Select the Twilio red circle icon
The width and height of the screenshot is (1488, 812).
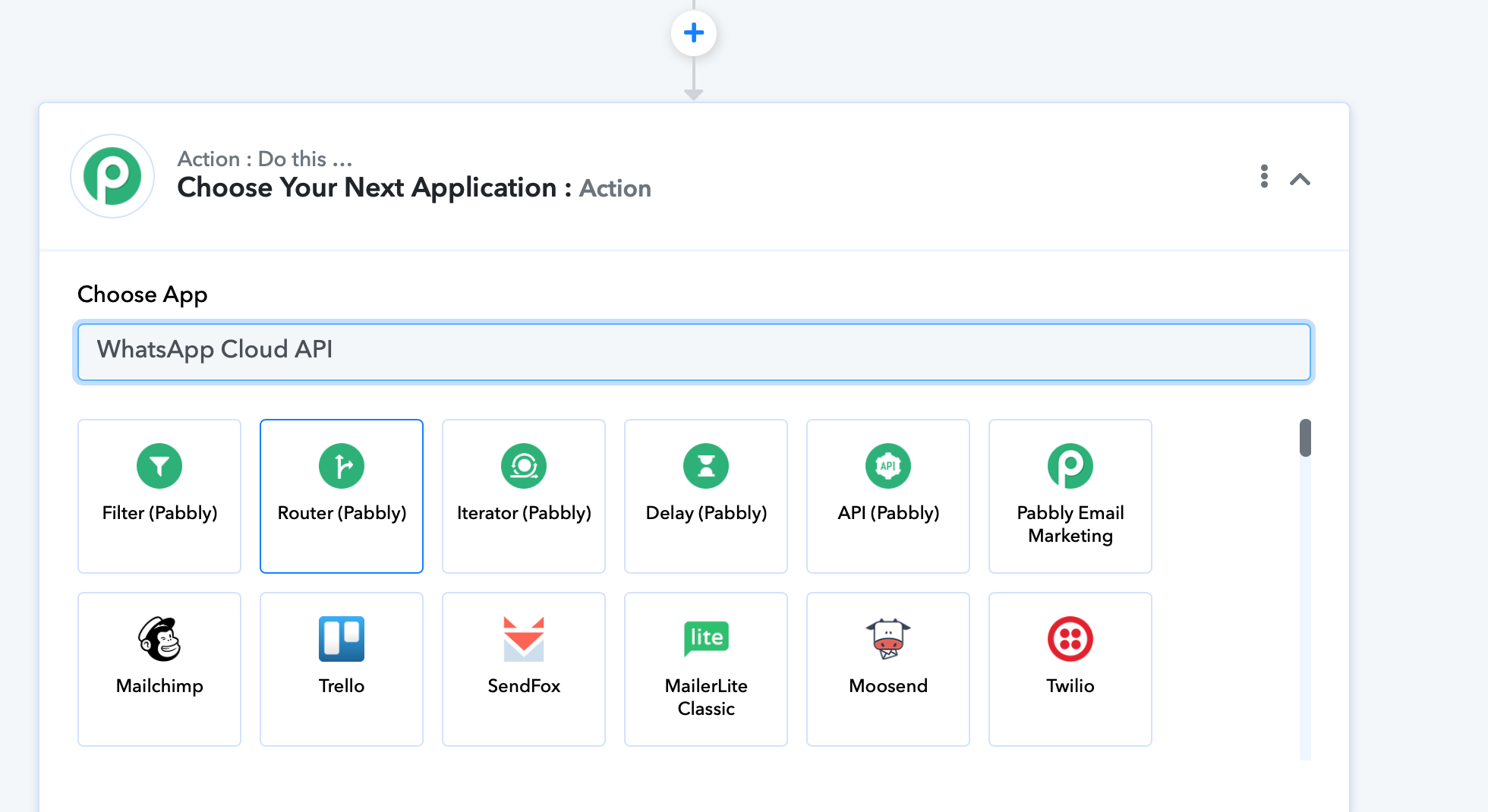click(x=1070, y=639)
